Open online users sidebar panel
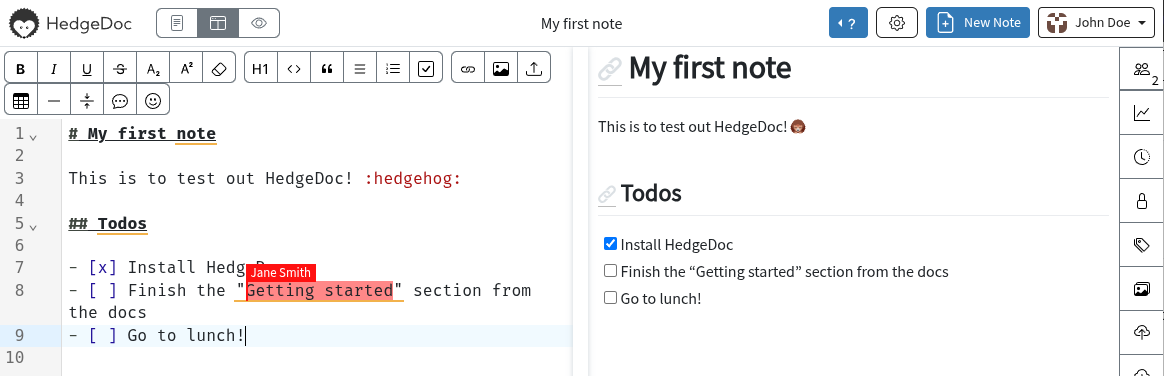The image size is (1164, 376). 1142,69
